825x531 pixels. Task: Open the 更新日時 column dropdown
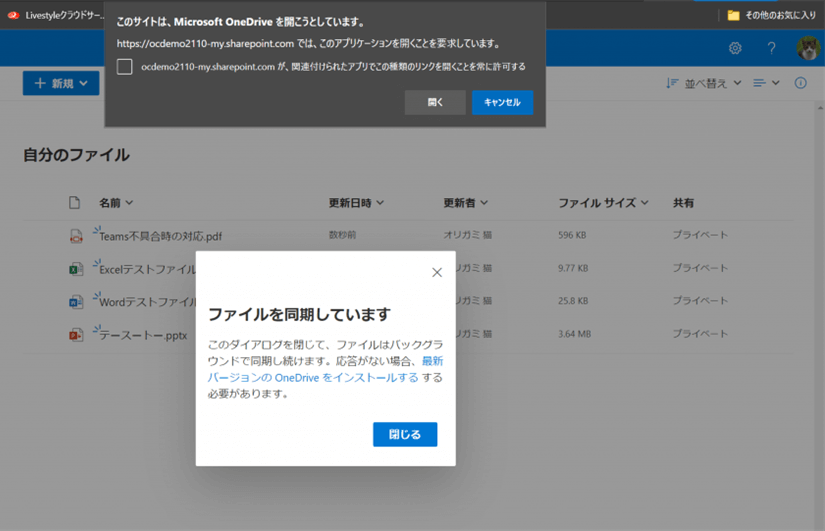point(356,203)
